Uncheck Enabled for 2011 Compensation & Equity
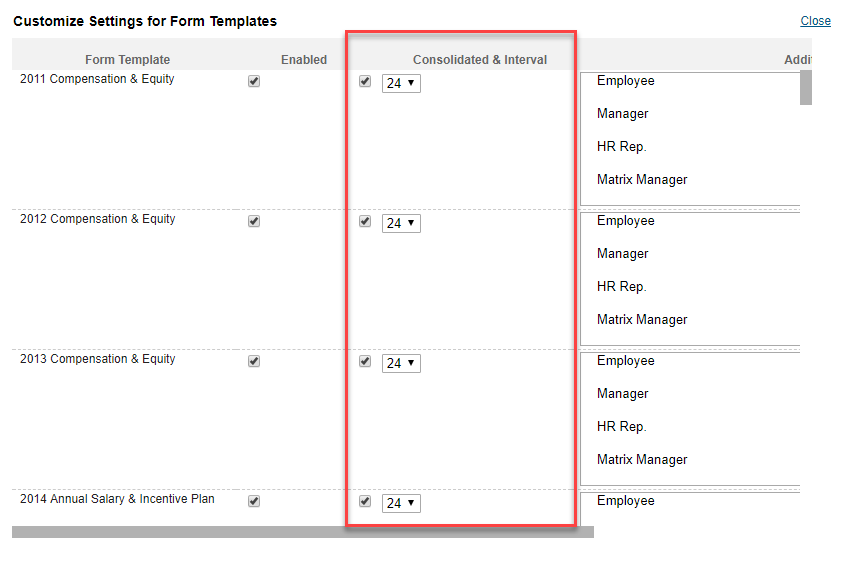Image resolution: width=843 pixels, height=573 pixels. [x=254, y=81]
